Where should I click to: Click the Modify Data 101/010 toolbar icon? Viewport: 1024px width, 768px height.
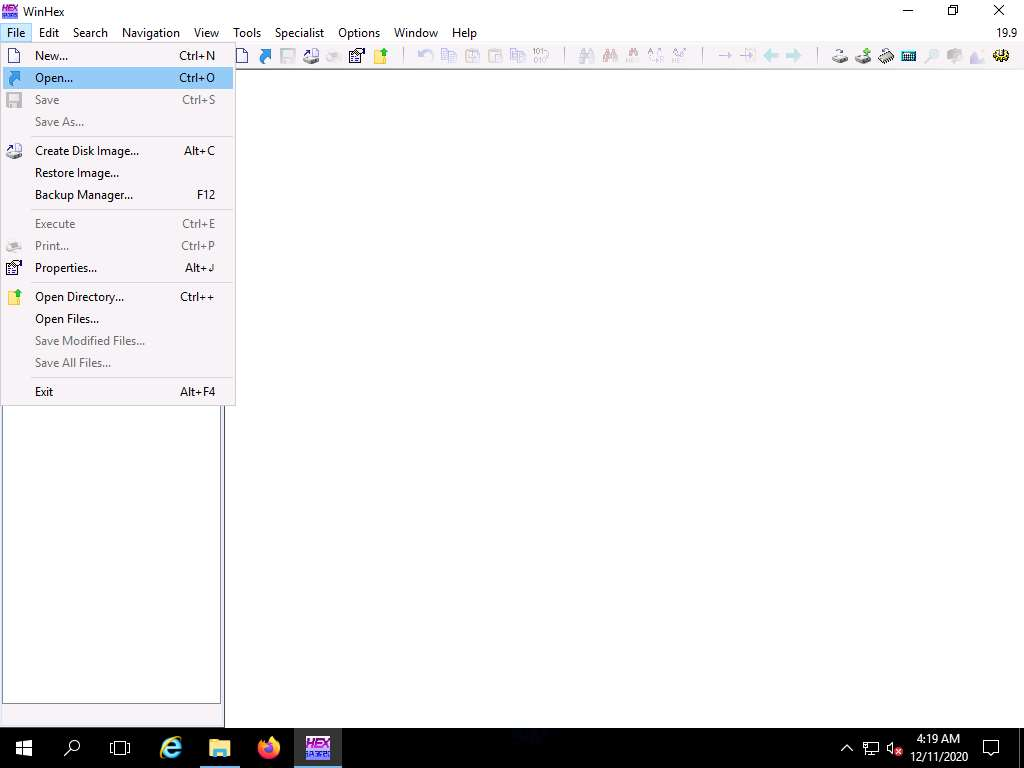pos(541,56)
